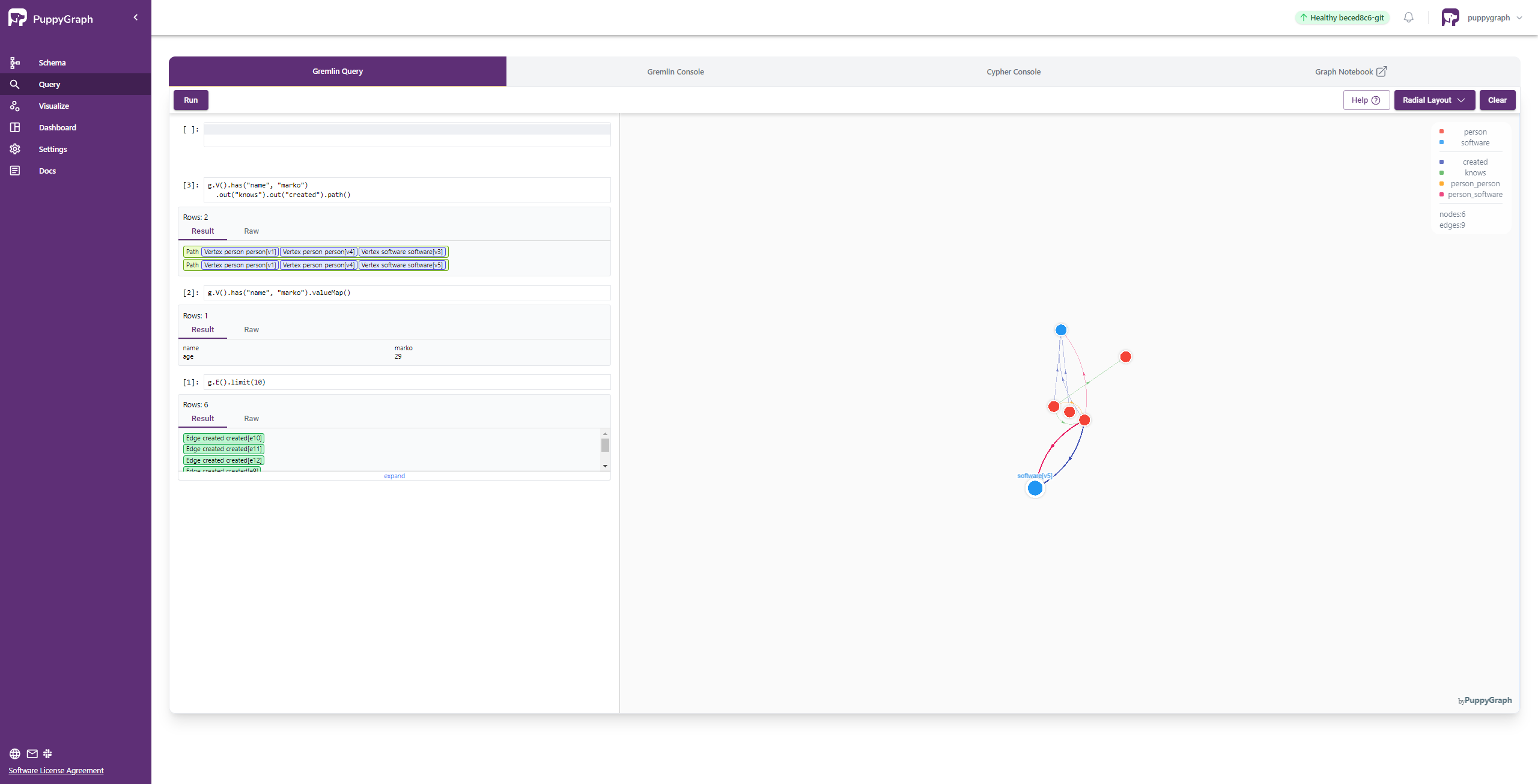The width and height of the screenshot is (1538, 784).
Task: Click the Edge created[e12] result
Action: 223,460
